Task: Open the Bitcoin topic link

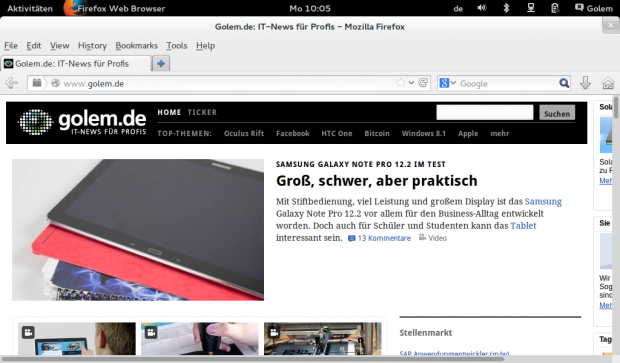Action: (x=377, y=133)
